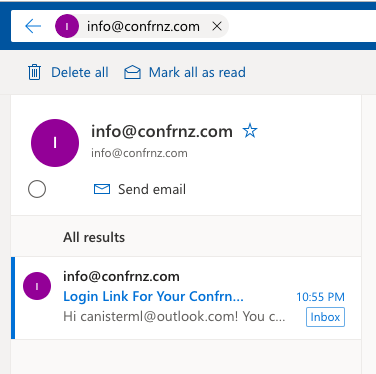This screenshot has height=374, width=376.
Task: Select the contact card circle checkbox
Action: (x=37, y=189)
